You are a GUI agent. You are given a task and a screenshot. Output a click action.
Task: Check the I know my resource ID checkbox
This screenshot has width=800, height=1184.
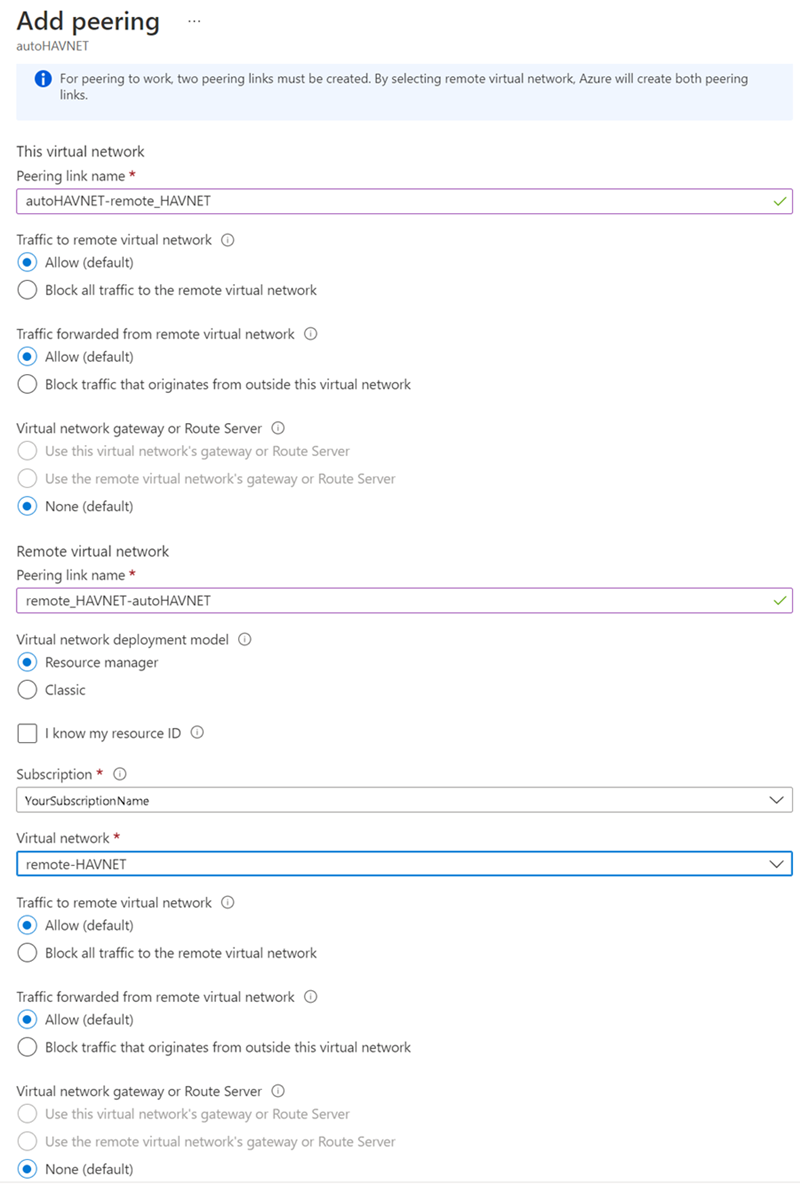(x=27, y=734)
